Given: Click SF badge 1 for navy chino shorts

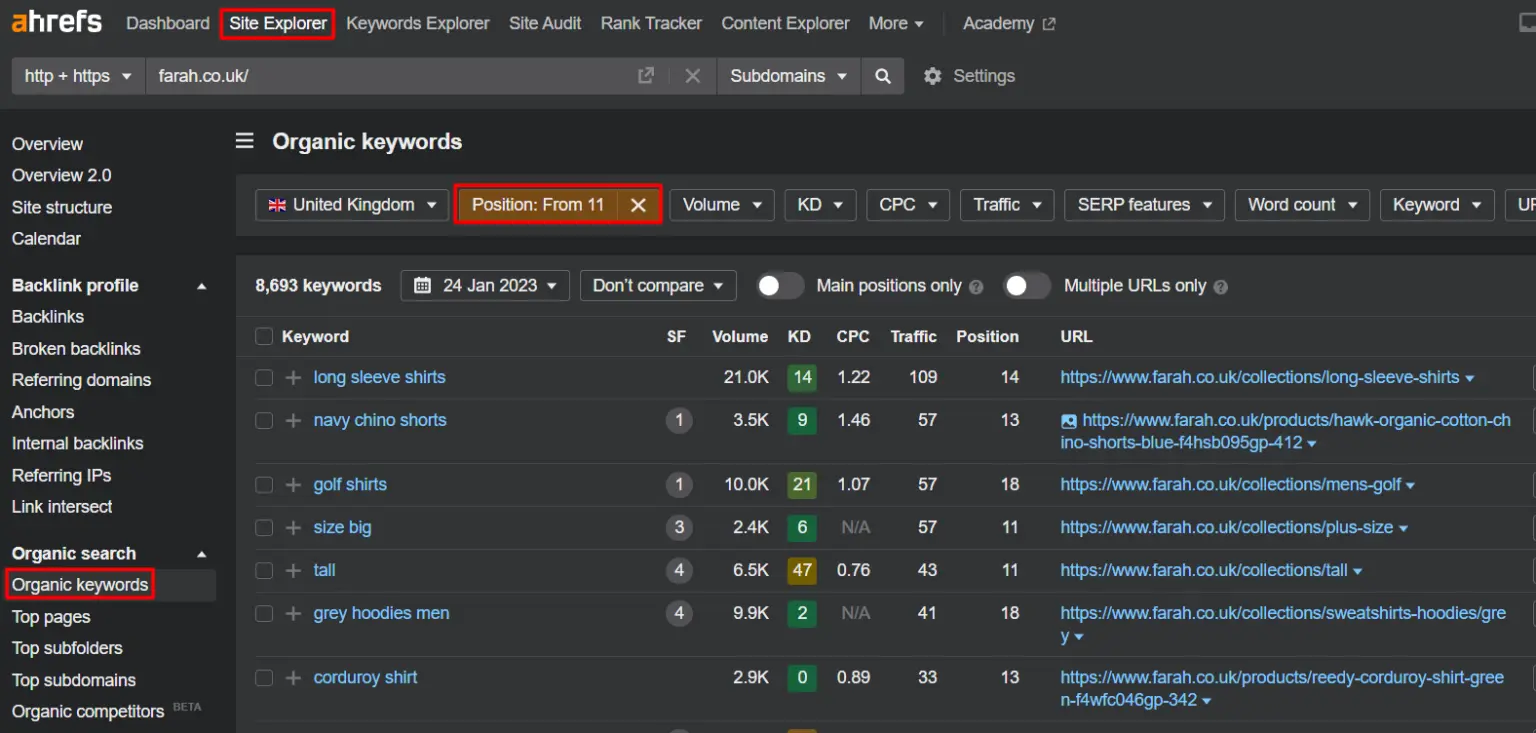Looking at the screenshot, I should point(679,421).
